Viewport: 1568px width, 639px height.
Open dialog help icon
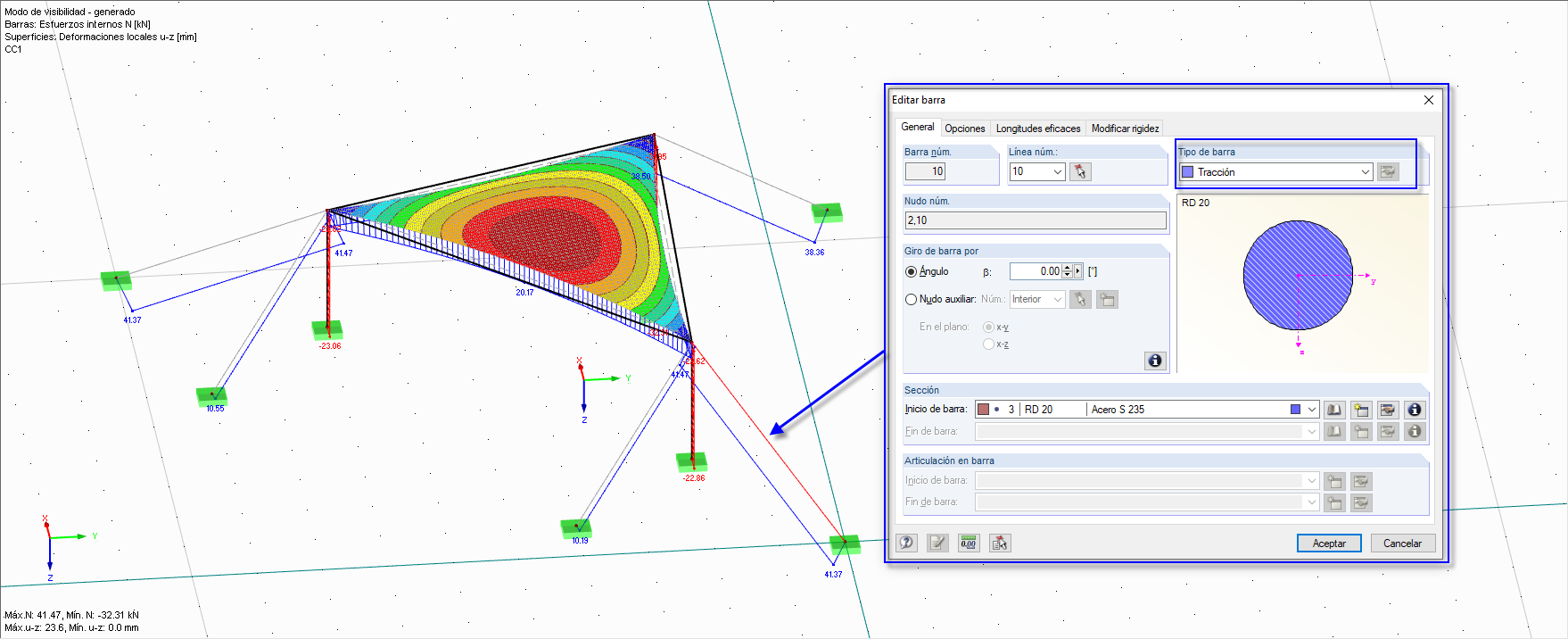point(907,543)
